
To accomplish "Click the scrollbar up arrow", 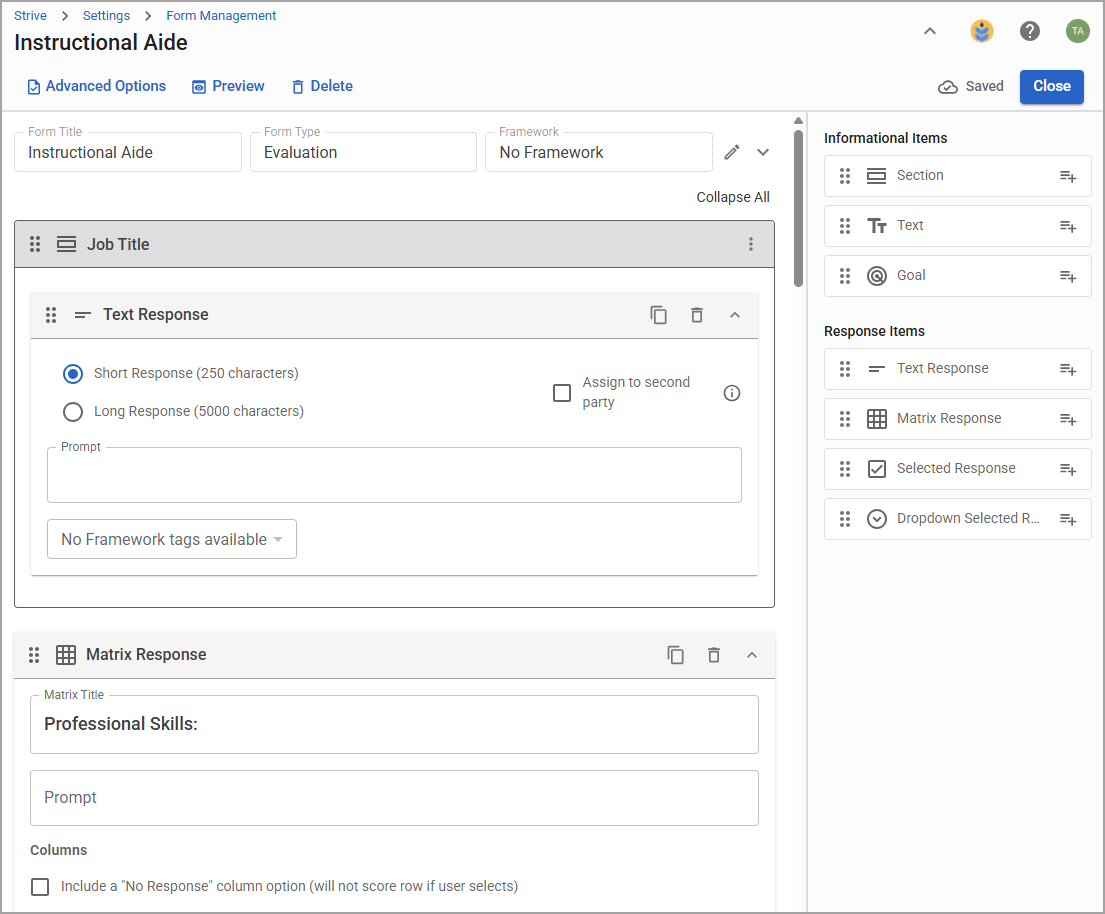I will pos(798,121).
